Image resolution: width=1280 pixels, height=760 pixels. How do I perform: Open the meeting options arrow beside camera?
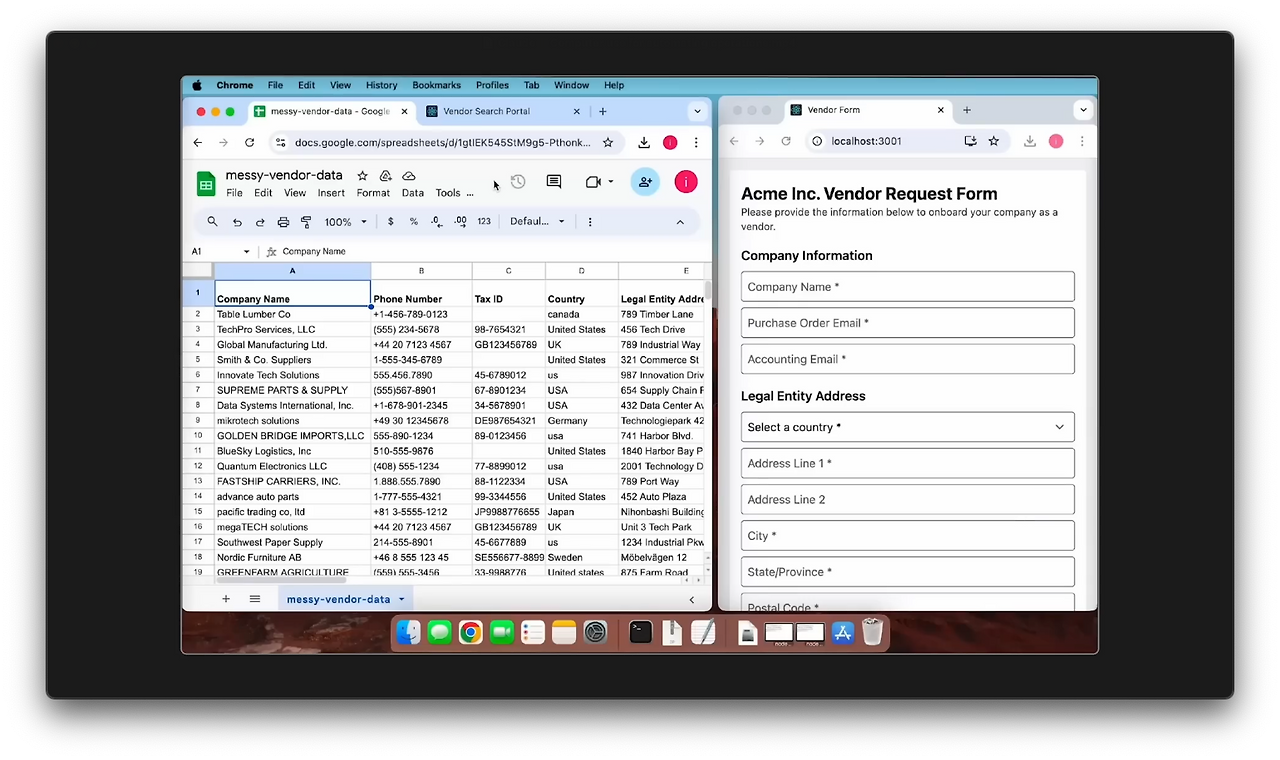pos(611,182)
